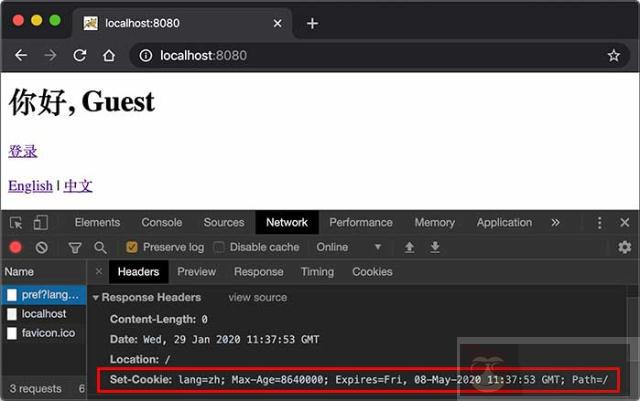The width and height of the screenshot is (640, 401).
Task: Bookmark this page with the star icon
Action: [613, 56]
